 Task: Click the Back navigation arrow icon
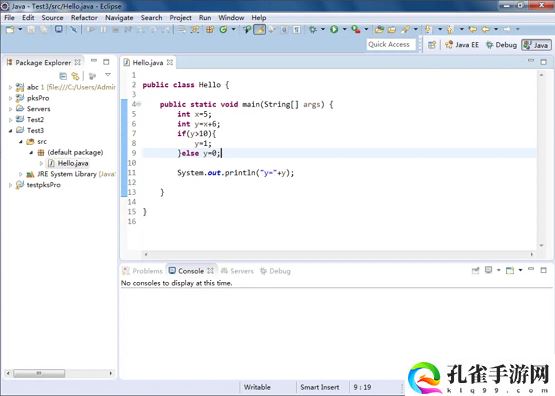[485, 29]
